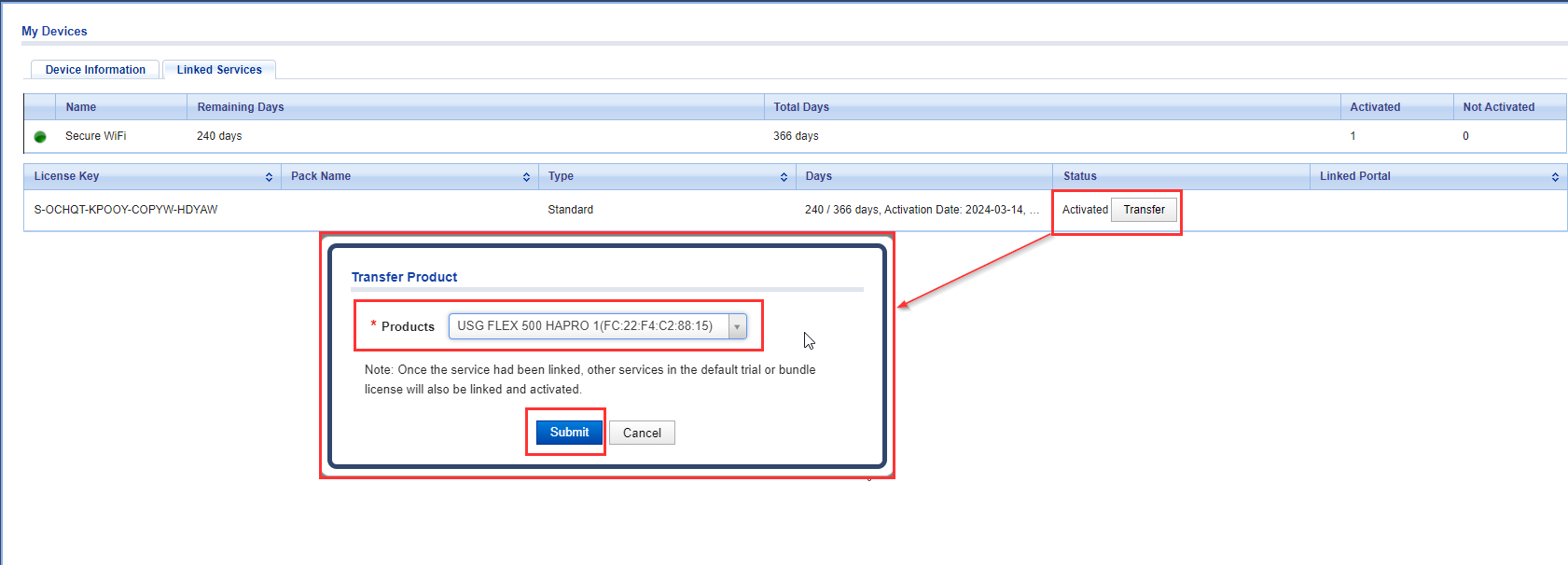Click the Not Activated column header
The height and width of the screenshot is (565, 1568).
1498,107
